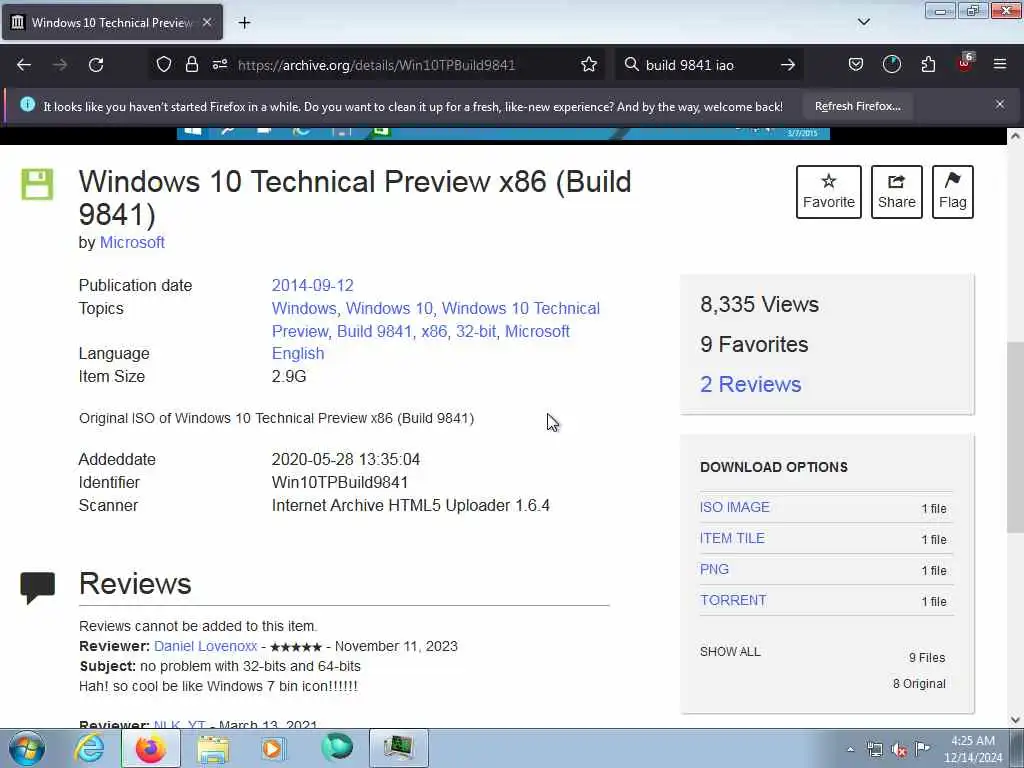Open the Windows Start orb

[x=27, y=748]
